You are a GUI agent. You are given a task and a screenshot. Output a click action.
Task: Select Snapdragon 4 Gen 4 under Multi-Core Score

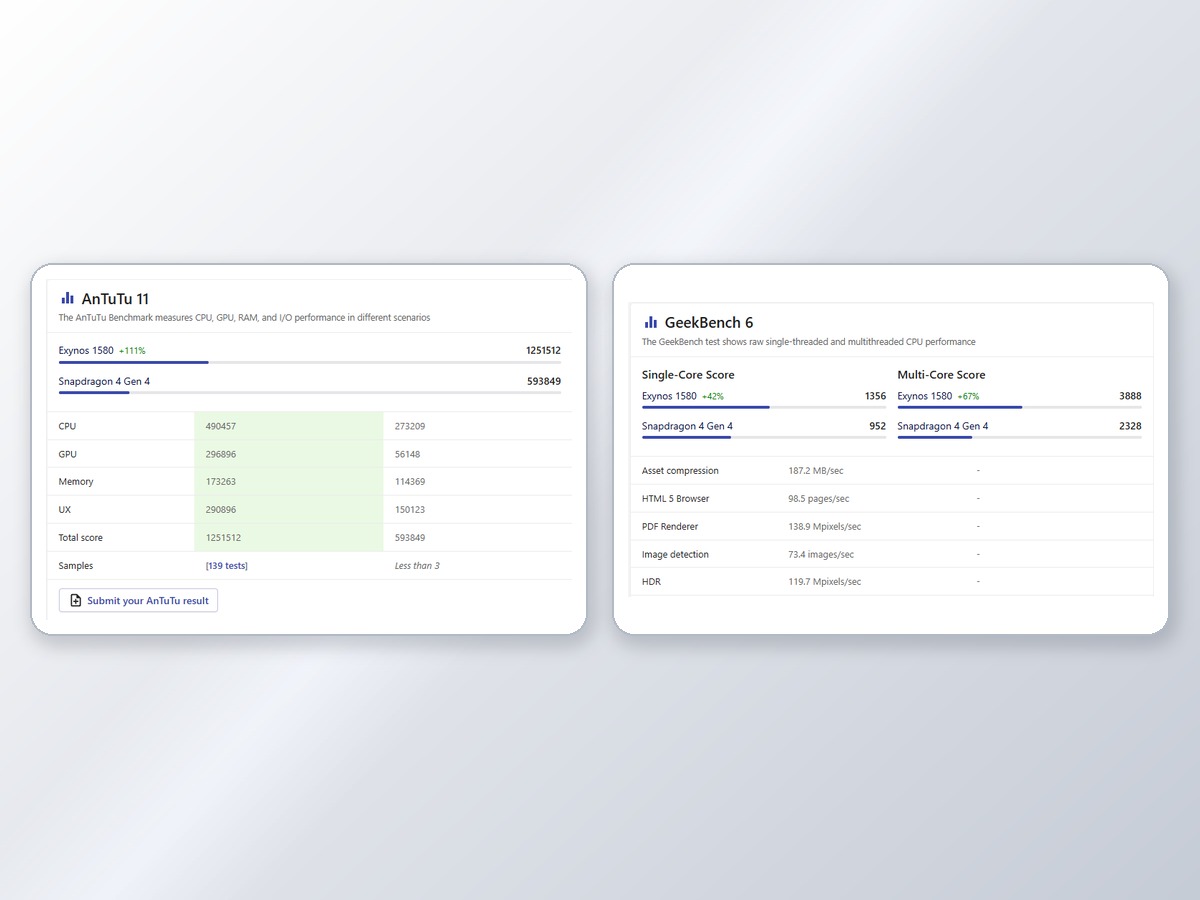(943, 426)
